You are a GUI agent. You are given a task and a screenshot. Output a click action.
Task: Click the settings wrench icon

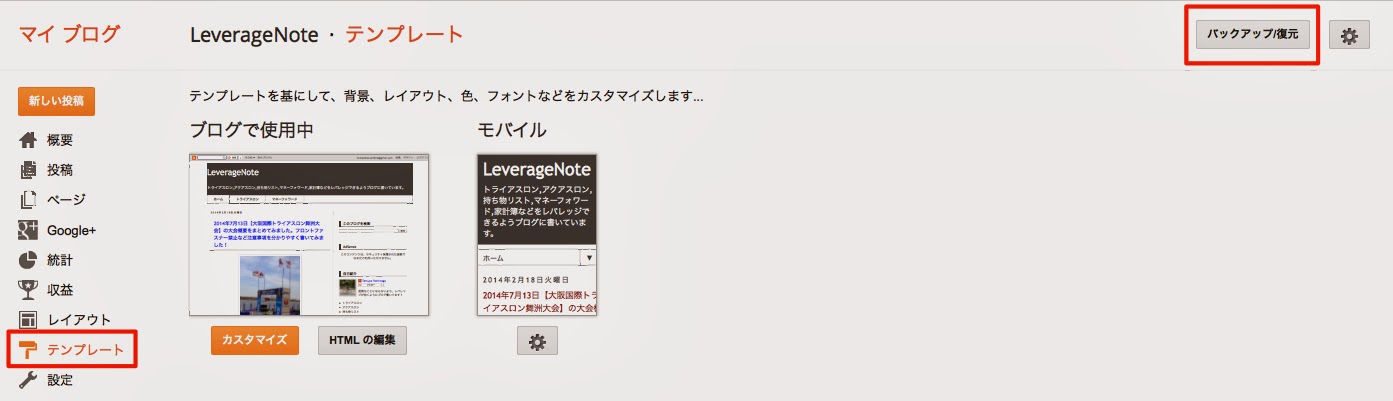coord(28,380)
